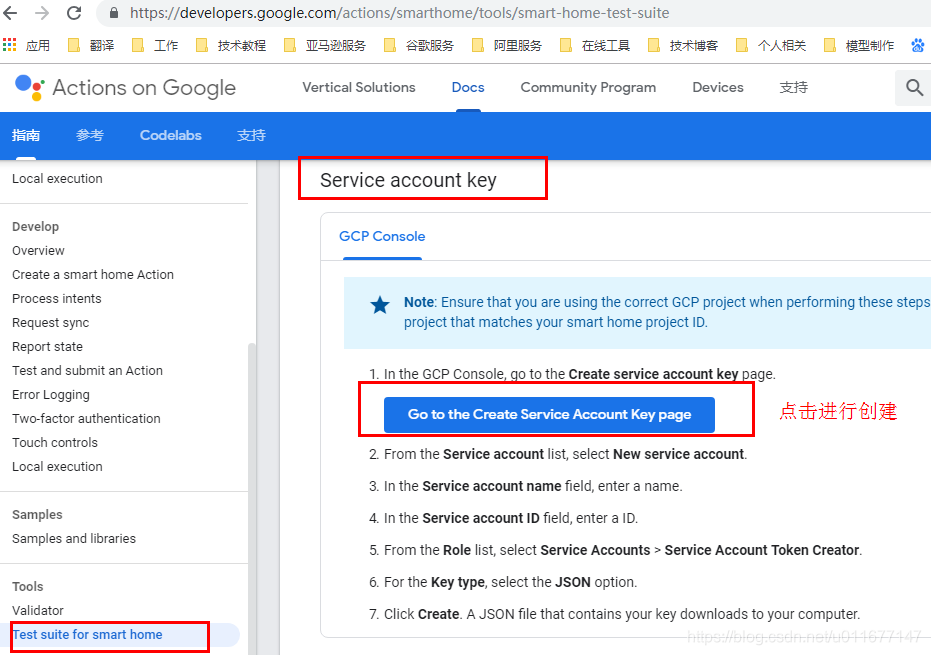The width and height of the screenshot is (931, 655).
Task: Click the Samples section heading
Action: coord(37,514)
